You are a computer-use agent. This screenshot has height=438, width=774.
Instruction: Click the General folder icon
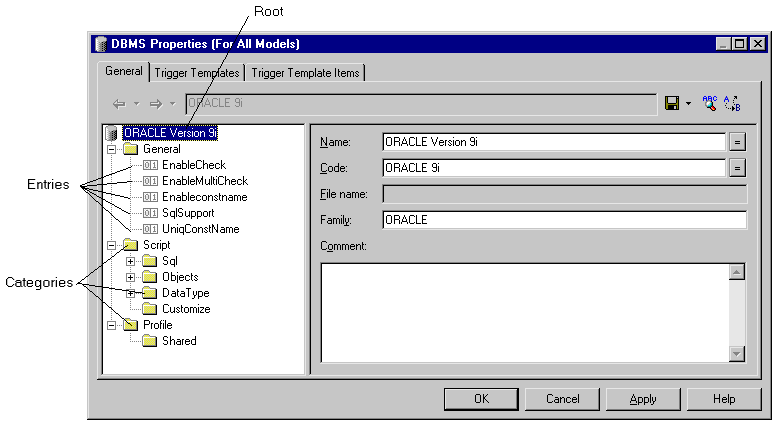[x=131, y=149]
